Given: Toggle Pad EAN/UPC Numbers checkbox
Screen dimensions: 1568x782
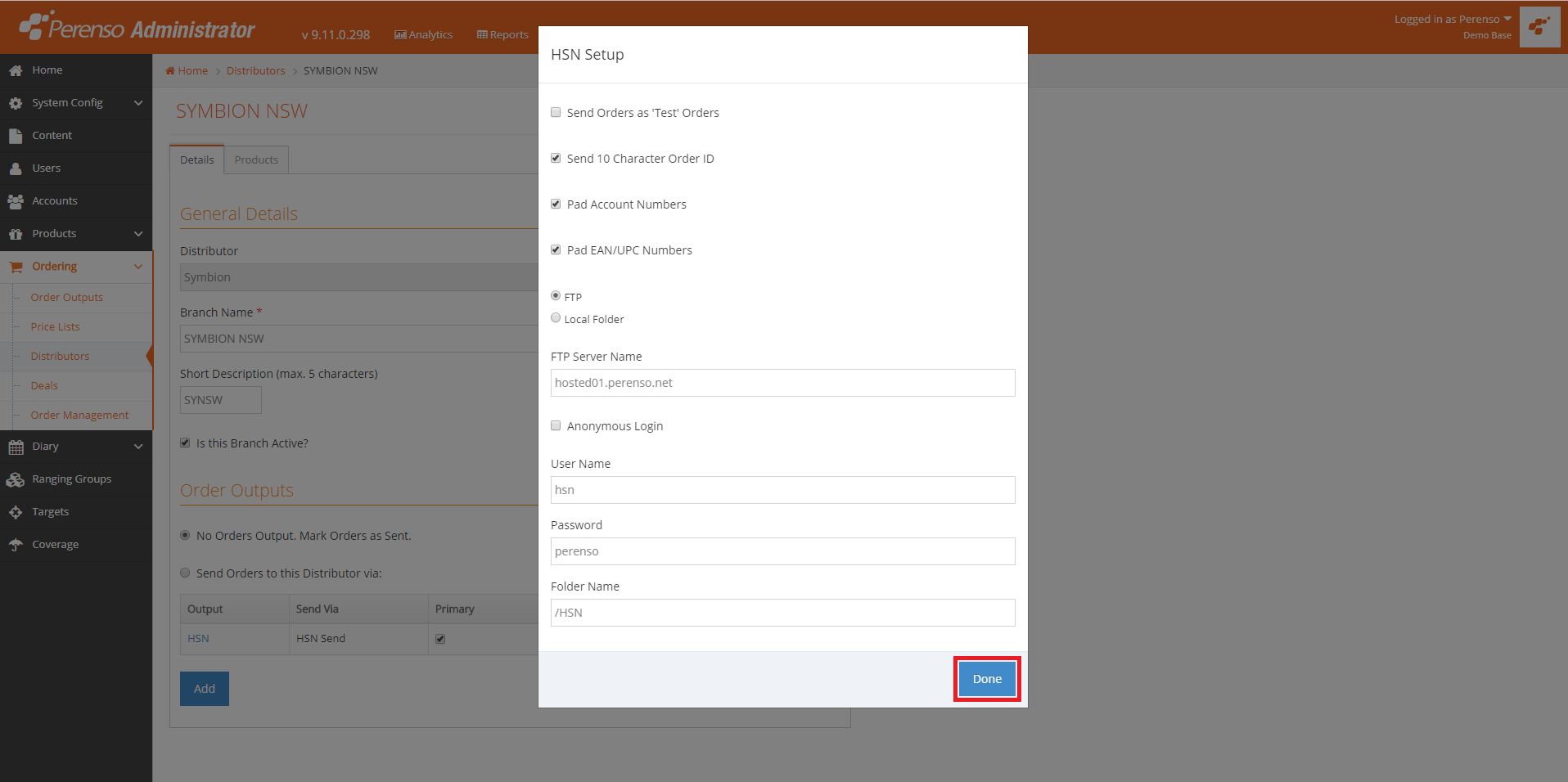Looking at the screenshot, I should tap(556, 249).
